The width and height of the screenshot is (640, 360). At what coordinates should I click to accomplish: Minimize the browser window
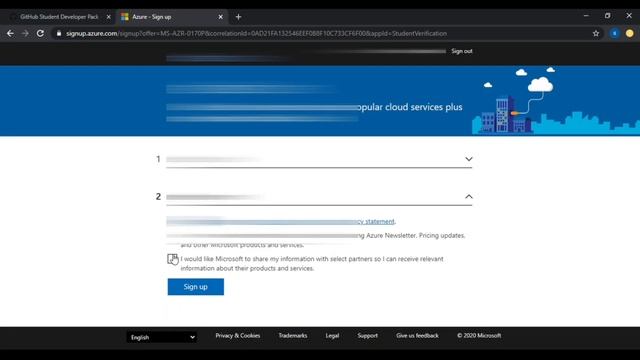coord(586,16)
